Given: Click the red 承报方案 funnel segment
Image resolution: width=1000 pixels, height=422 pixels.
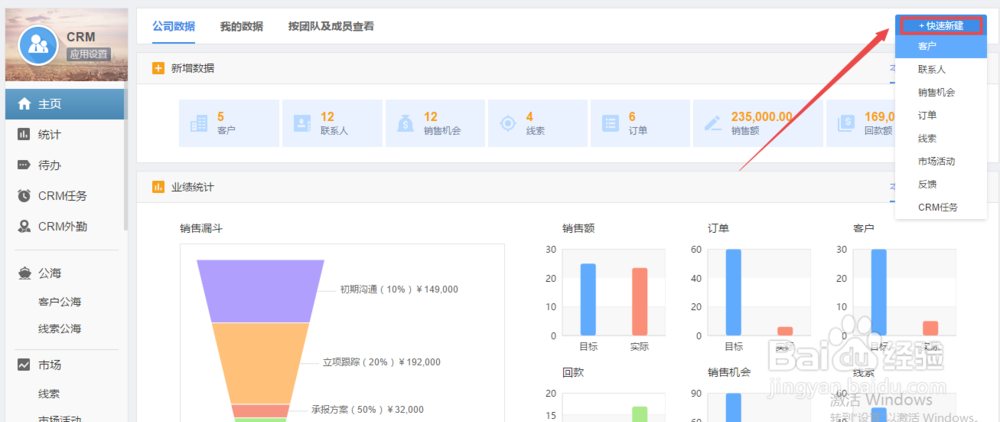Looking at the screenshot, I should click(x=260, y=411).
